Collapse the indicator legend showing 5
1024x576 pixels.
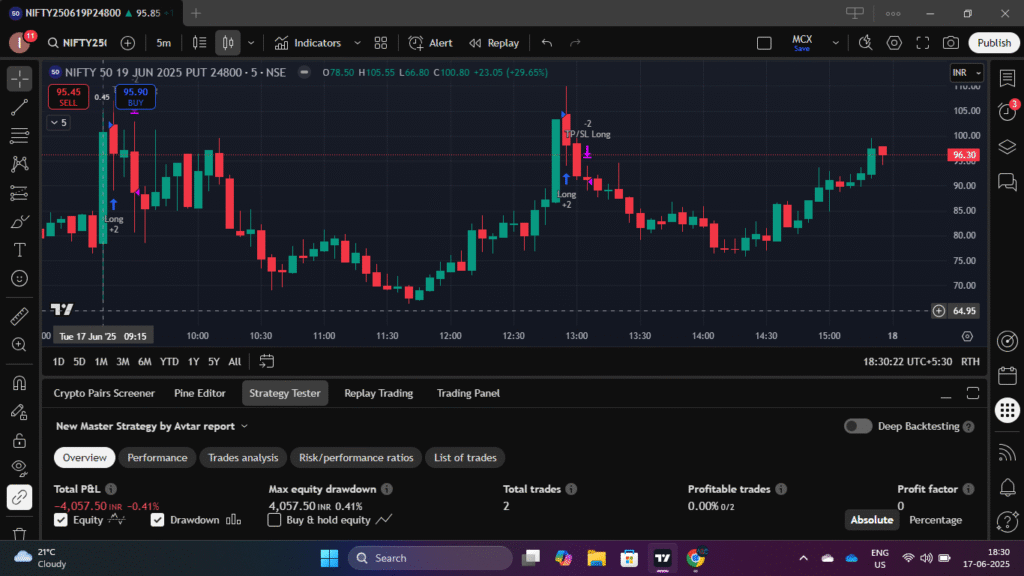(58, 123)
